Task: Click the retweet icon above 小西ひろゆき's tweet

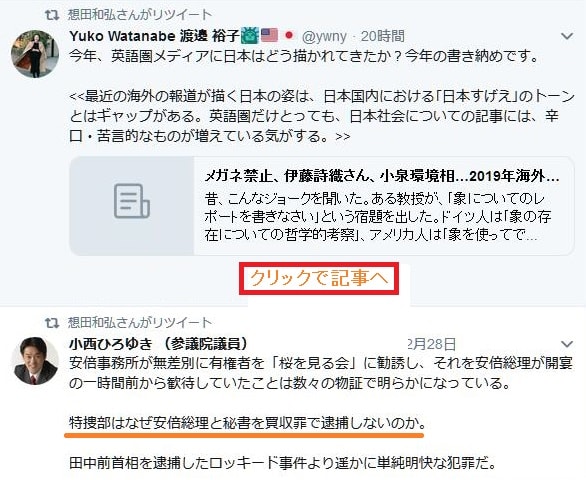Action: [x=52, y=323]
